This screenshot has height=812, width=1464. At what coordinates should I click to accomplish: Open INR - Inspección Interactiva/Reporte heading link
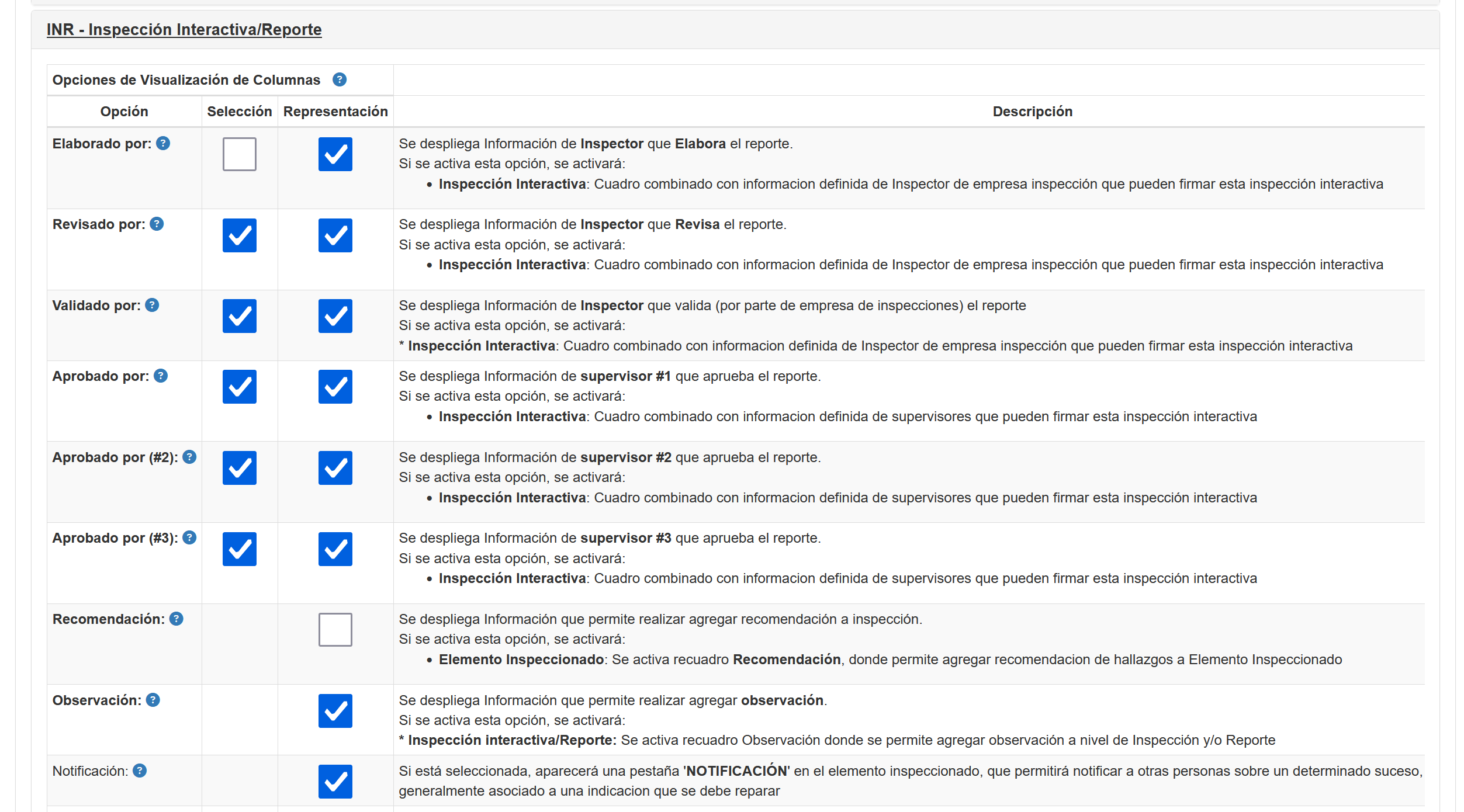click(184, 29)
